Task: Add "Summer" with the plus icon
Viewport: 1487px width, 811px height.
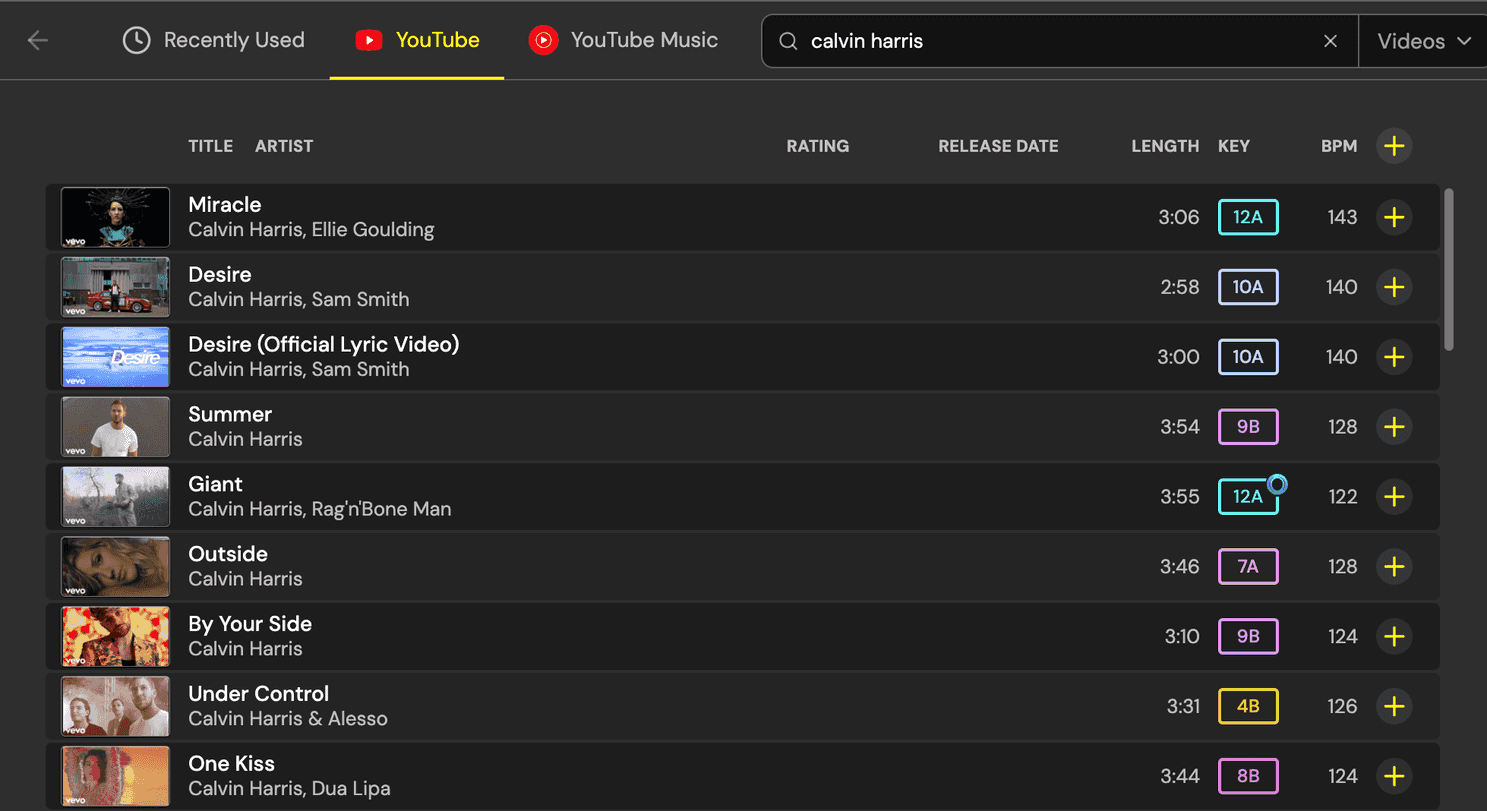Action: coord(1394,426)
